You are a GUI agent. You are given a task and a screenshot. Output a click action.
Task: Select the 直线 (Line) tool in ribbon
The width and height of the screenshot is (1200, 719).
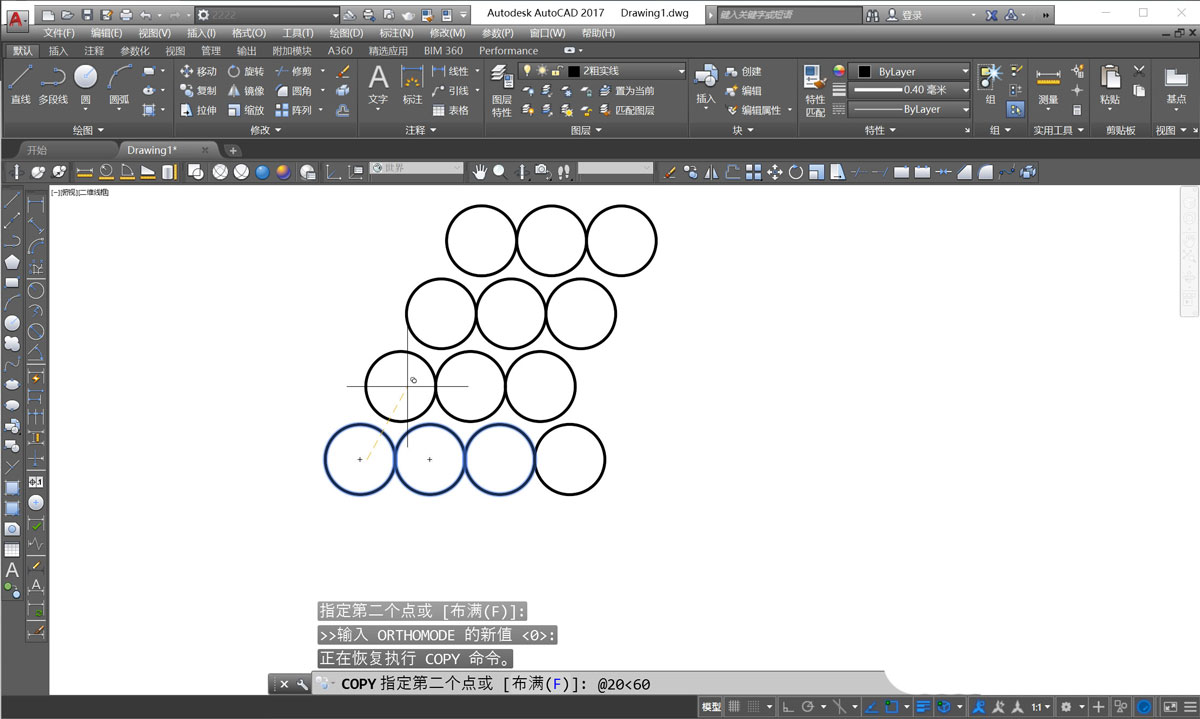click(x=20, y=84)
